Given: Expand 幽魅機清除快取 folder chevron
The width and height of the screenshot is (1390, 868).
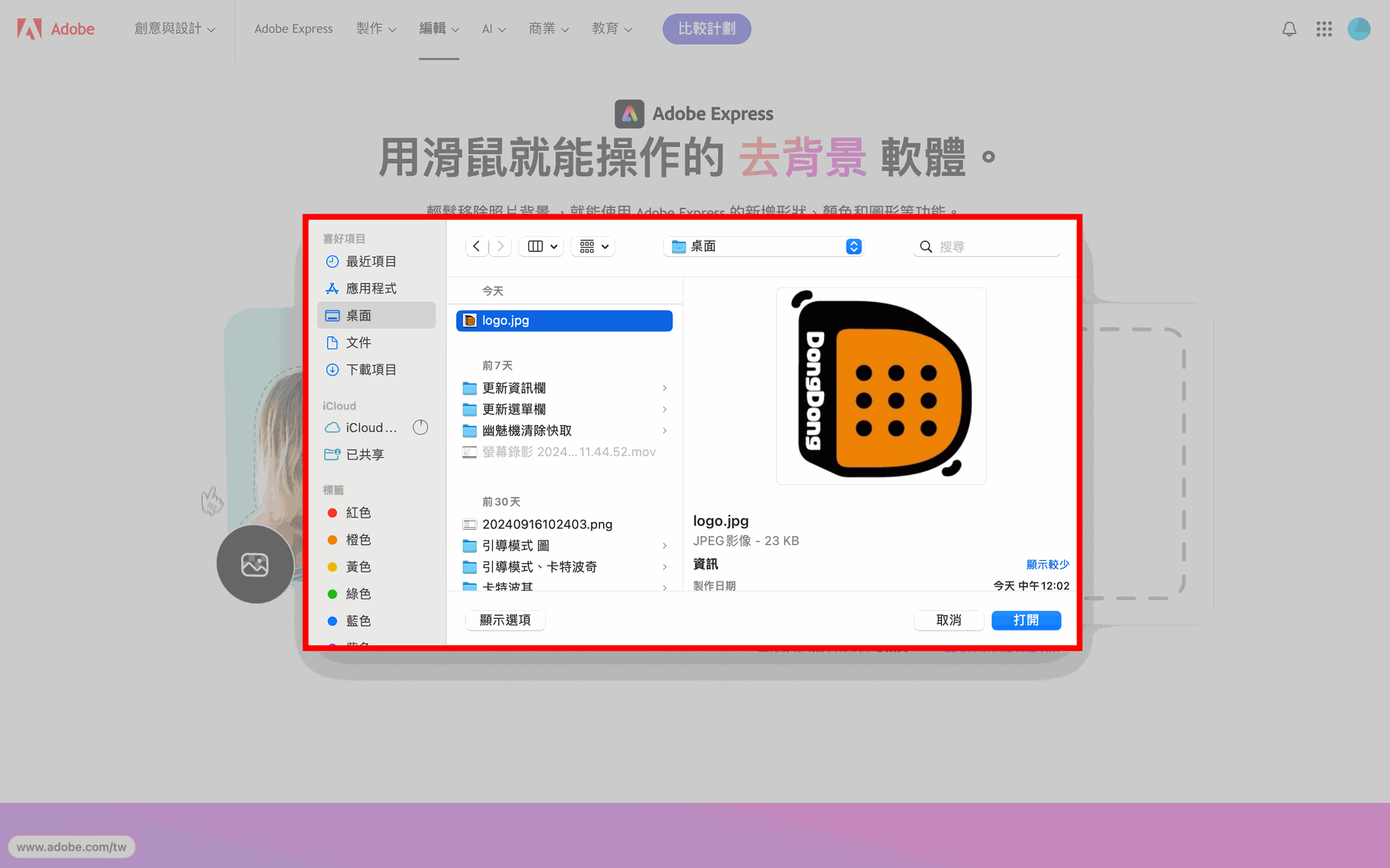Looking at the screenshot, I should [x=665, y=431].
